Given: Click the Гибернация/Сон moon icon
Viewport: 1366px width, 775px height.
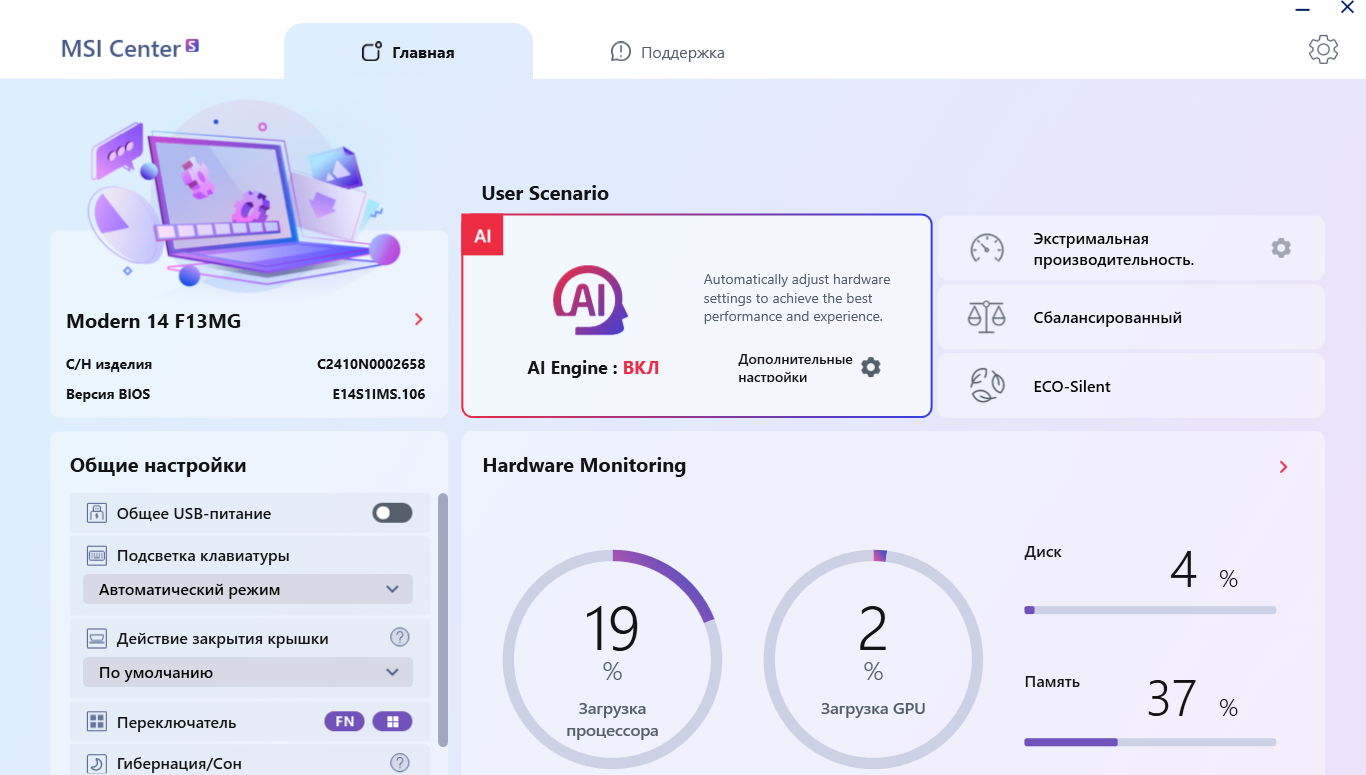Looking at the screenshot, I should click(x=97, y=763).
